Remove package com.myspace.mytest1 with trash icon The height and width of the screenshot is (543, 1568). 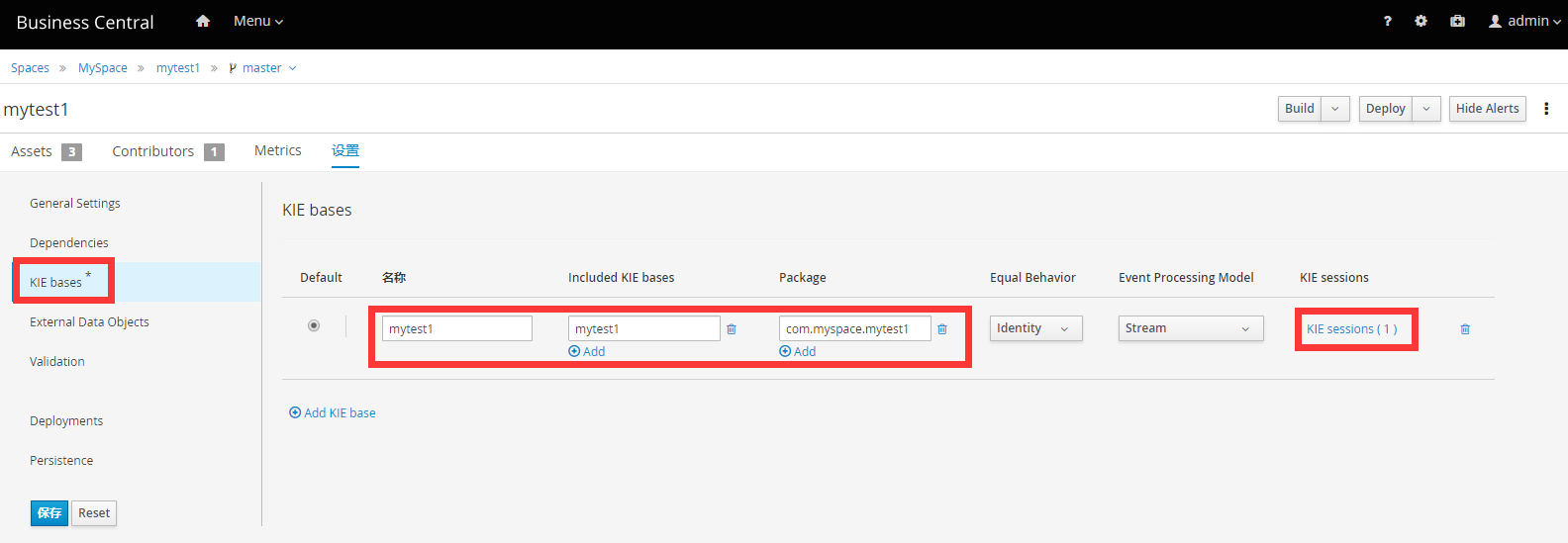(x=942, y=328)
